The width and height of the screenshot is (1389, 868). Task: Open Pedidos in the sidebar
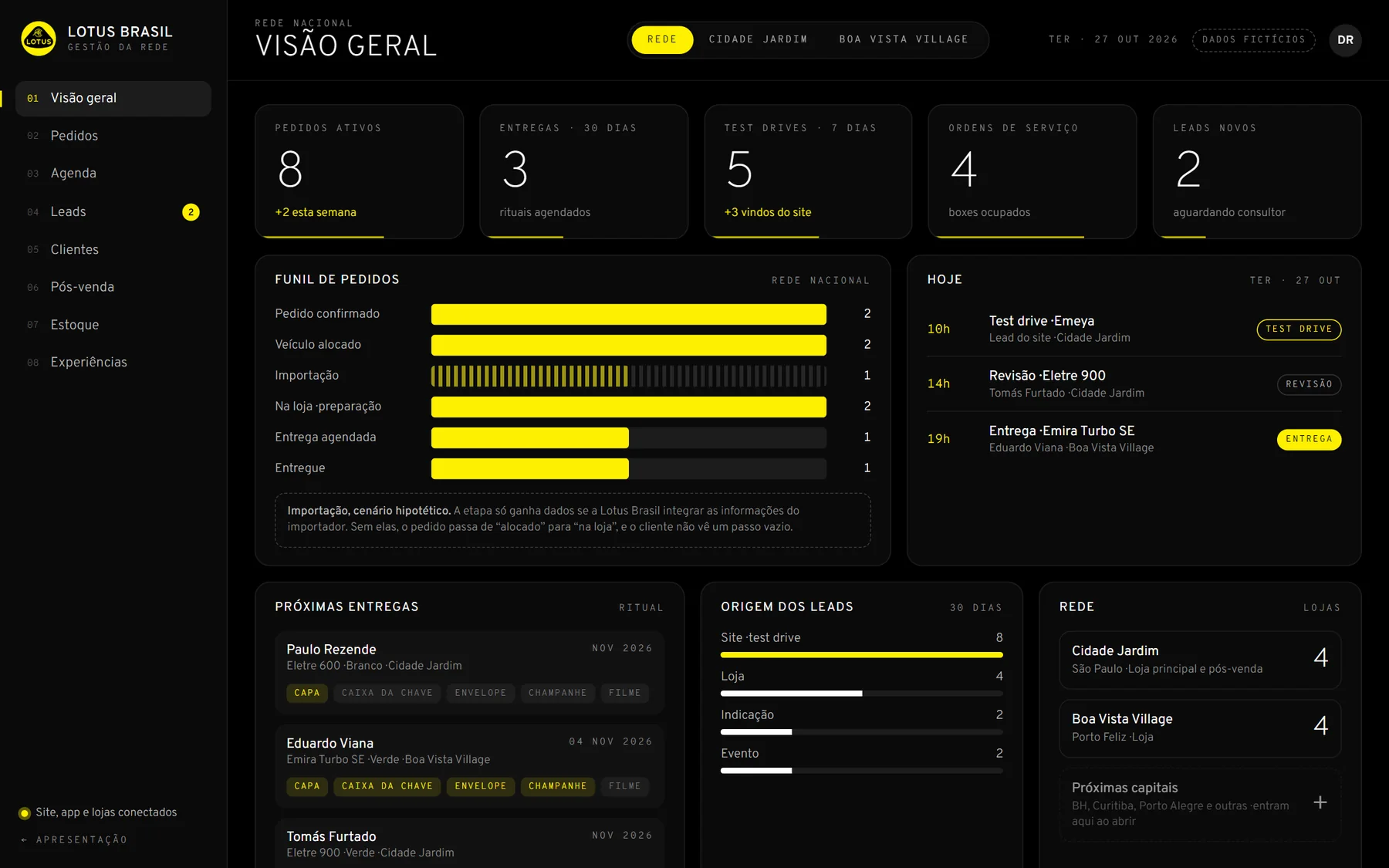click(x=113, y=136)
